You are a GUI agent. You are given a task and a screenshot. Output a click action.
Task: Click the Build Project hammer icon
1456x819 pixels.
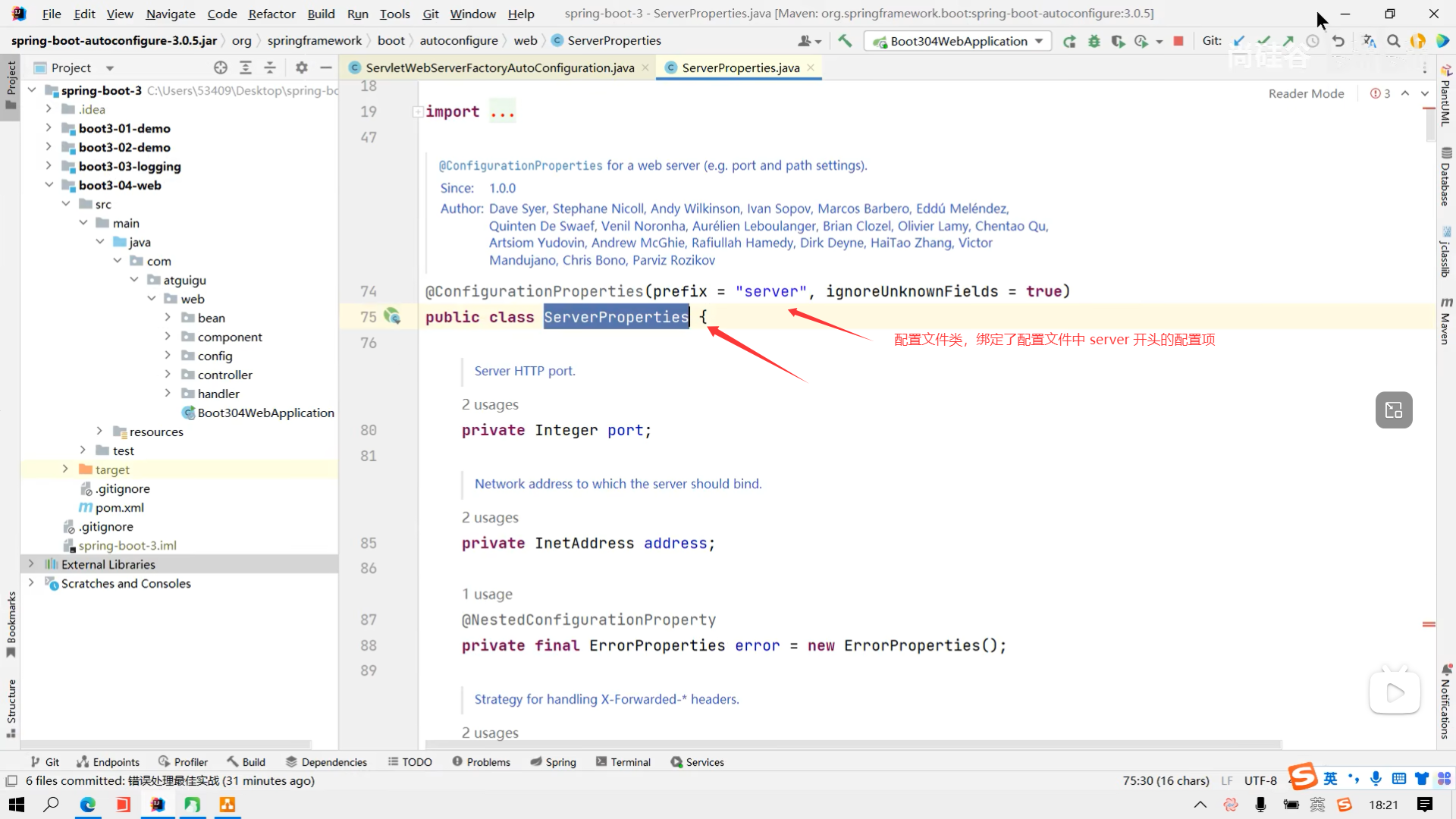845,41
